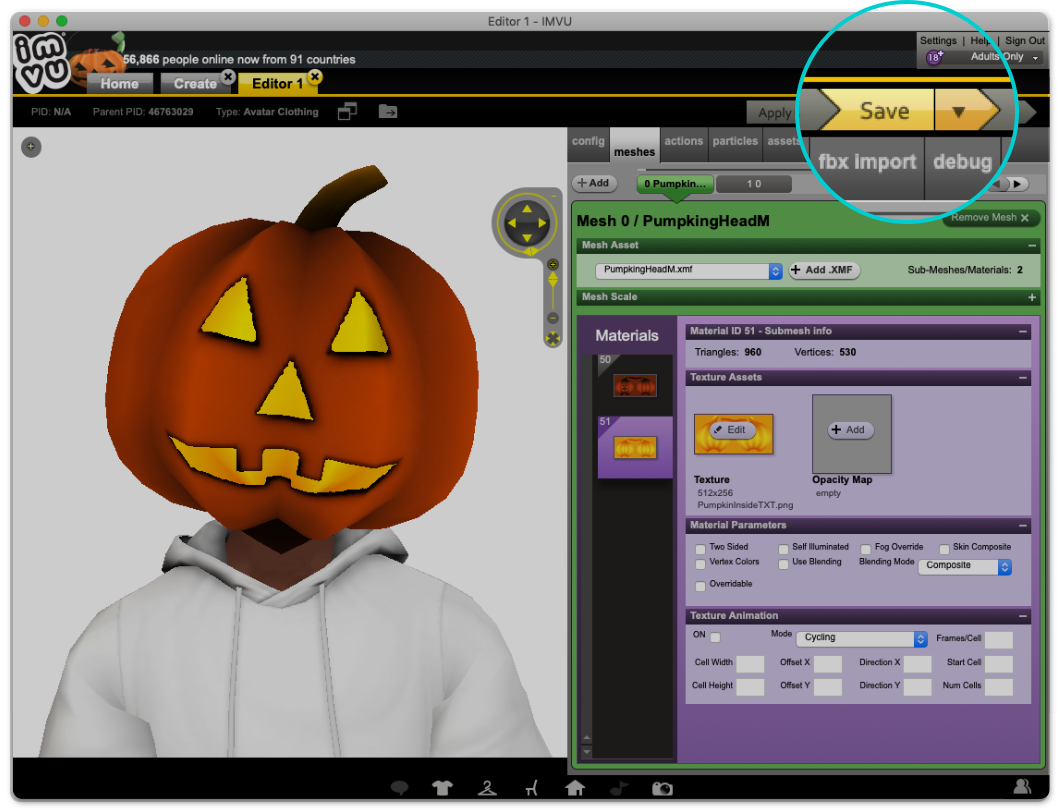Viewport: 1062px width, 810px height.
Task: Open the actions tab
Action: click(x=683, y=142)
